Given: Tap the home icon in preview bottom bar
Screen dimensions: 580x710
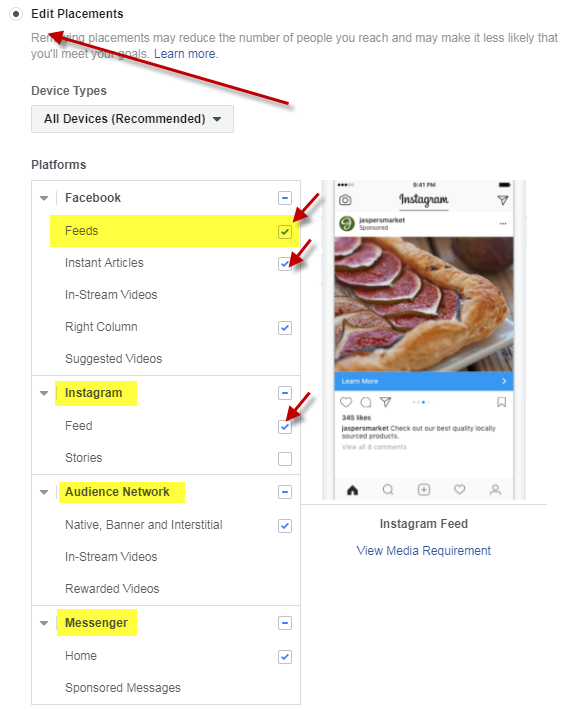Looking at the screenshot, I should [352, 490].
